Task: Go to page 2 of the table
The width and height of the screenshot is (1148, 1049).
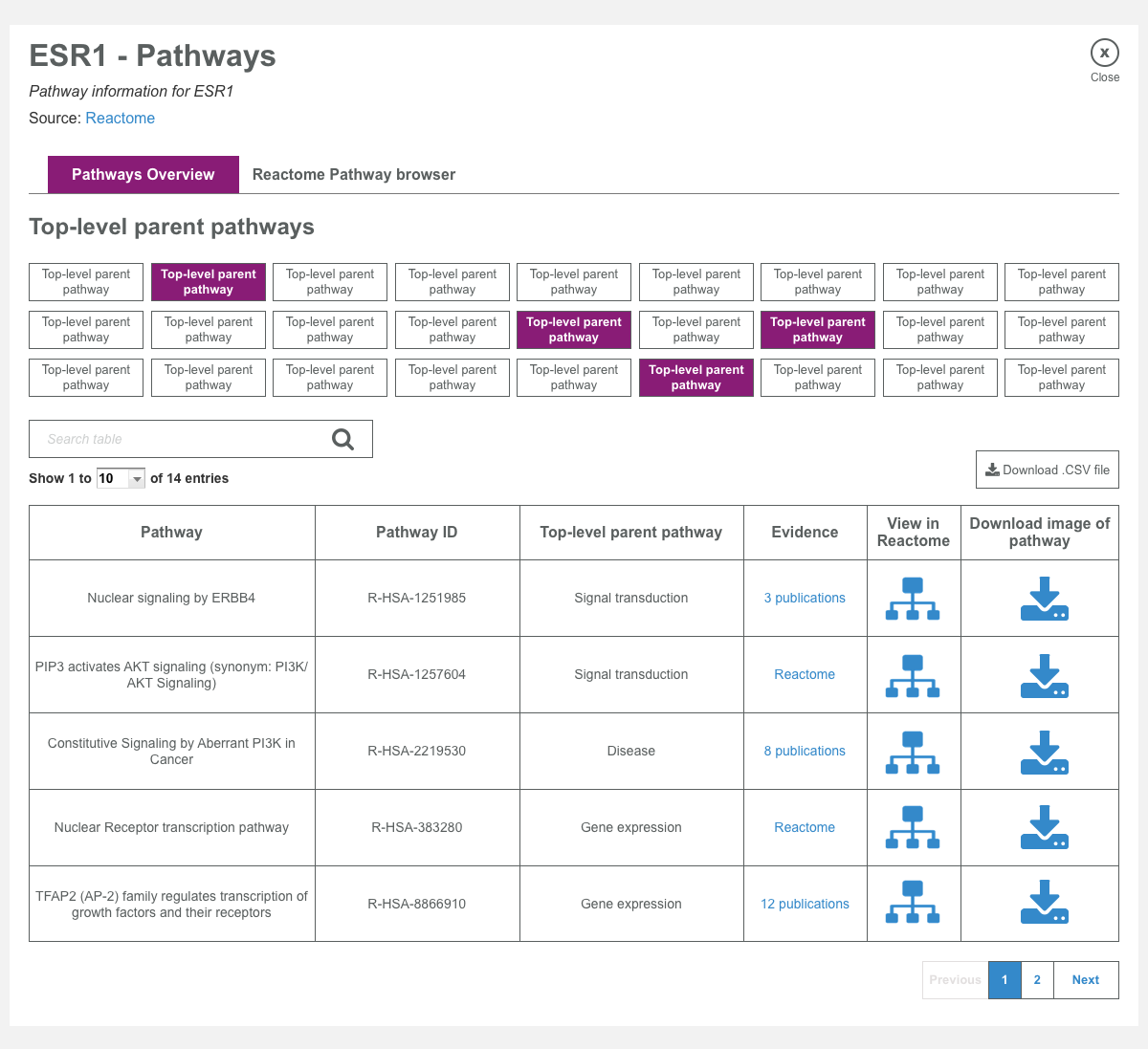Action: point(1037,979)
